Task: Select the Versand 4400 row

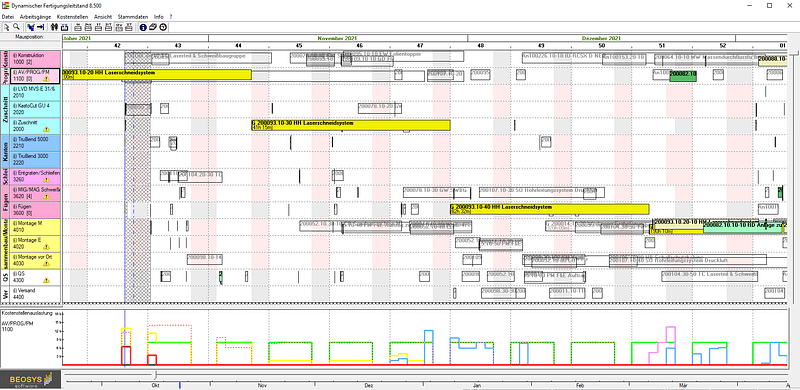Action: [x=35, y=293]
